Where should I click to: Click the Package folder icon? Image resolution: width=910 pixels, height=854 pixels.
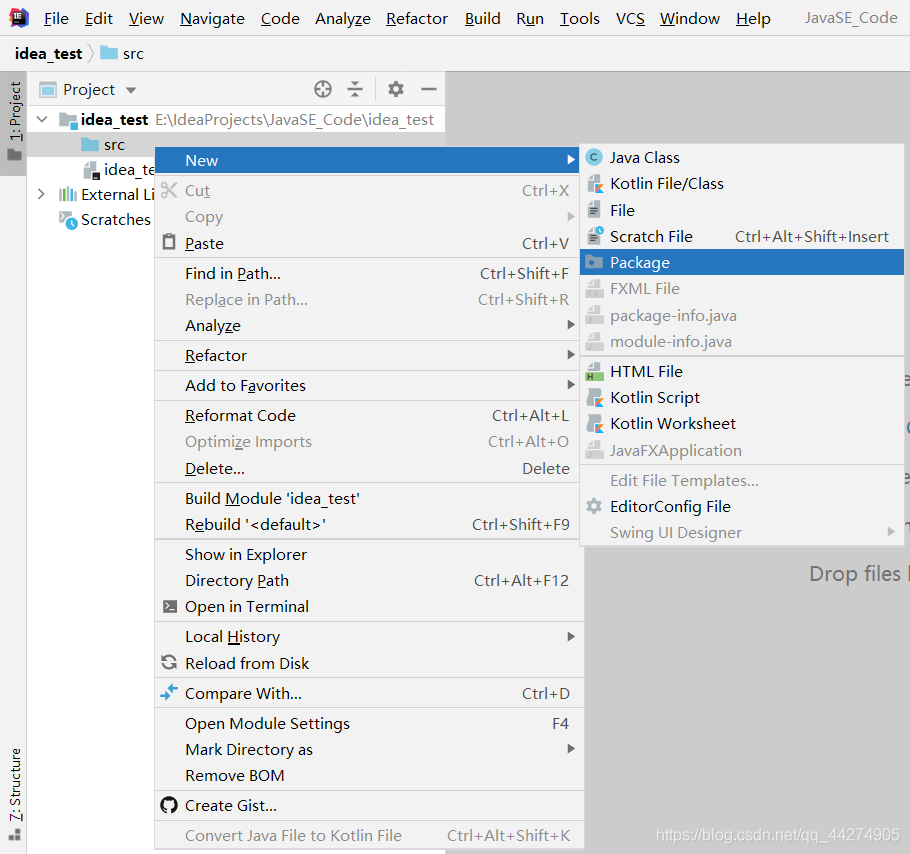594,262
